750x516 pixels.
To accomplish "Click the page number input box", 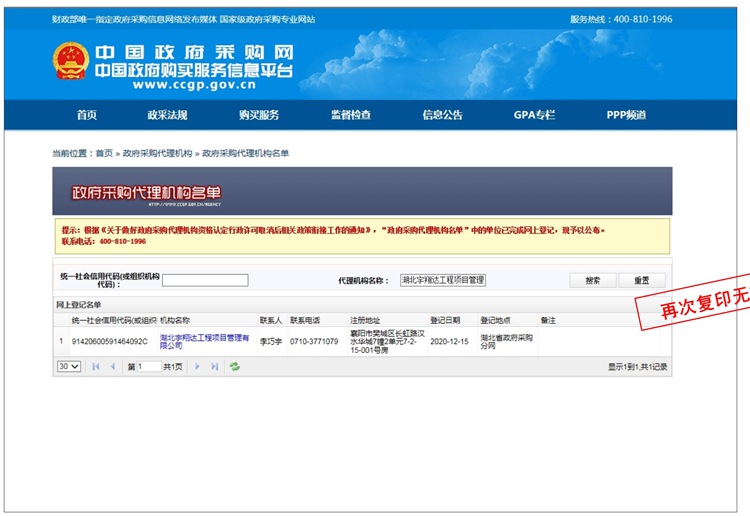I will 149,366.
